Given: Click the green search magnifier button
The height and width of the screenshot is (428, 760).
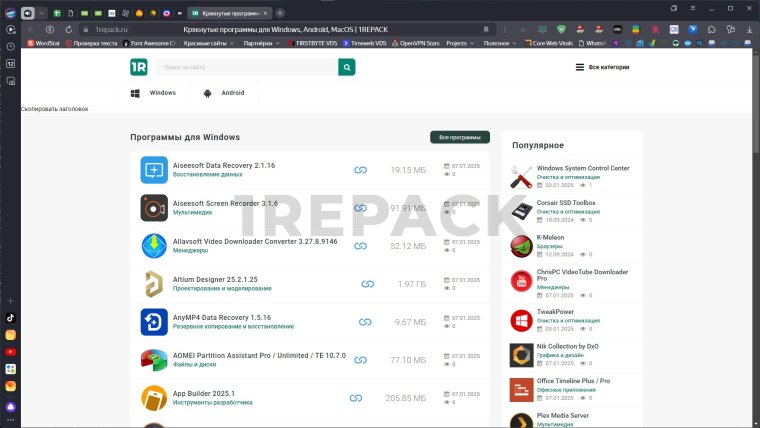Looking at the screenshot, I should pos(347,67).
